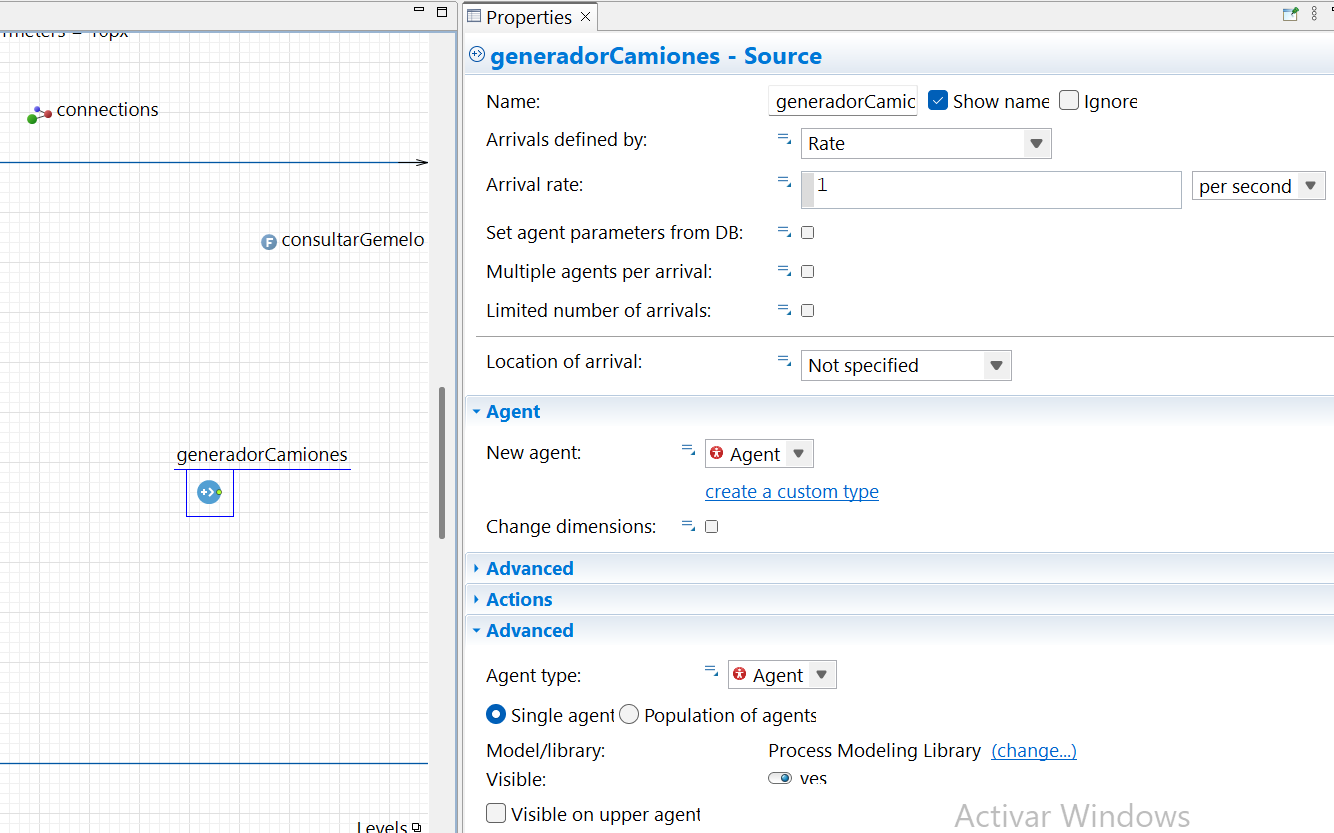Check Set agent parameters from DB
The width and height of the screenshot is (1334, 833).
(808, 232)
